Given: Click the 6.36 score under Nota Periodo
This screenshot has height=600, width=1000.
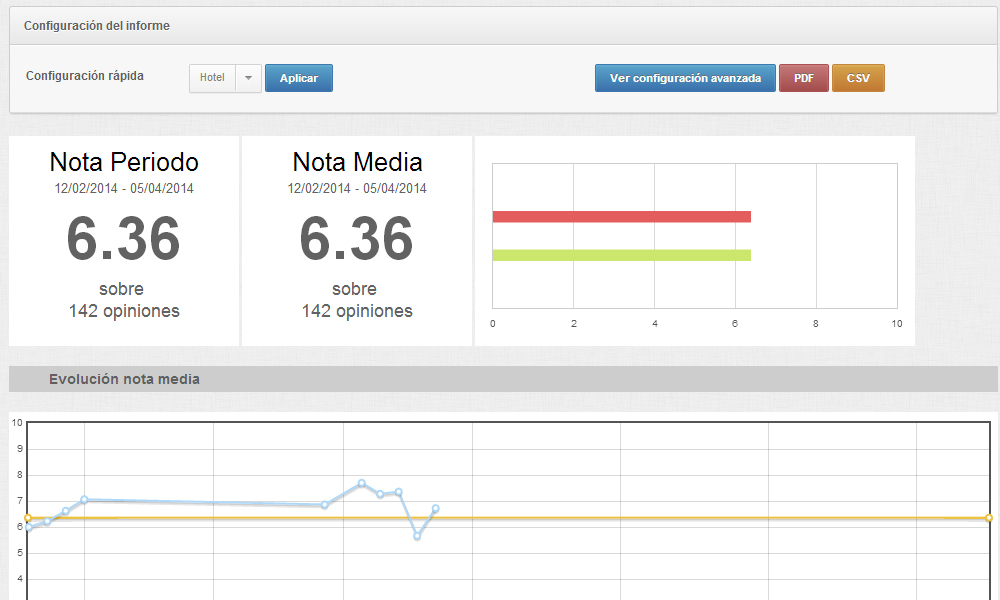Looking at the screenshot, I should point(124,238).
